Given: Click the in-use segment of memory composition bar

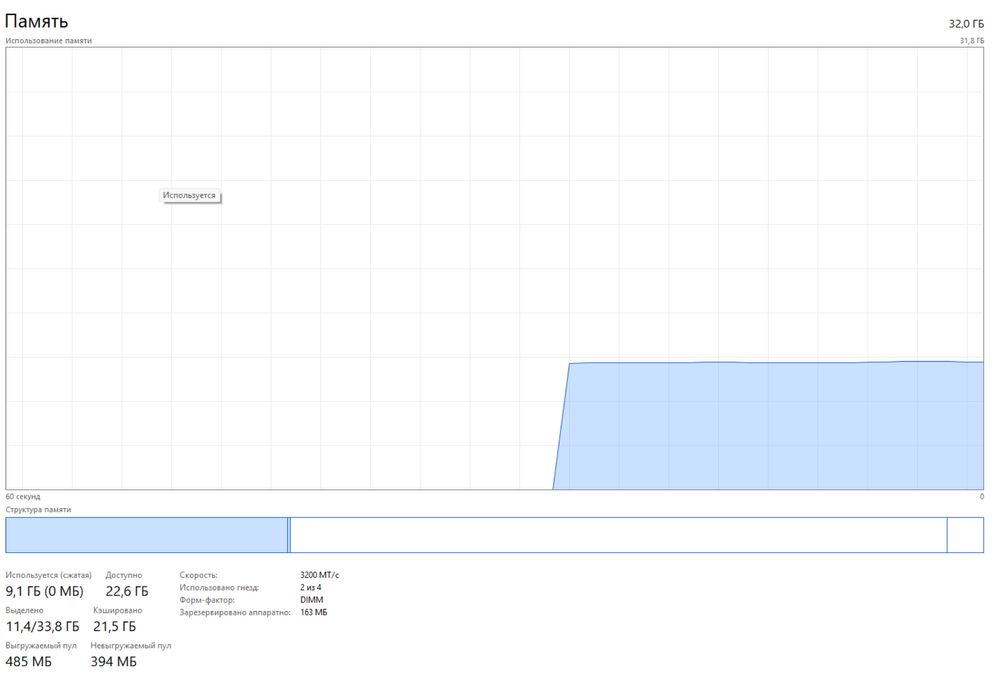Looking at the screenshot, I should click(x=147, y=535).
